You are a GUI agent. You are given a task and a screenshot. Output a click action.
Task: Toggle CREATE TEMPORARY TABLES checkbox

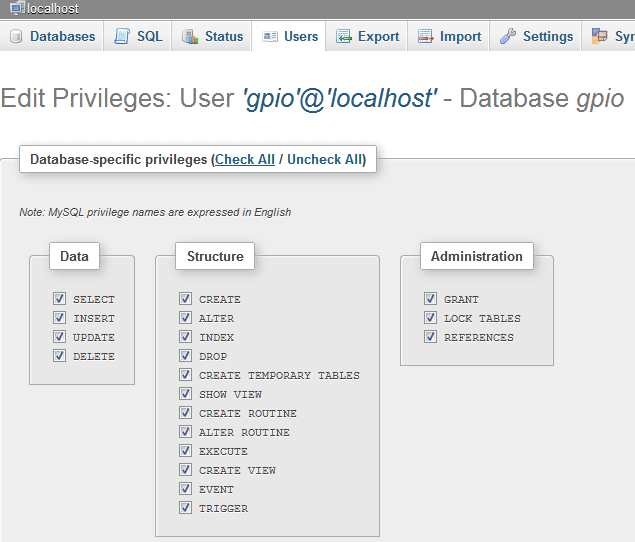point(185,375)
